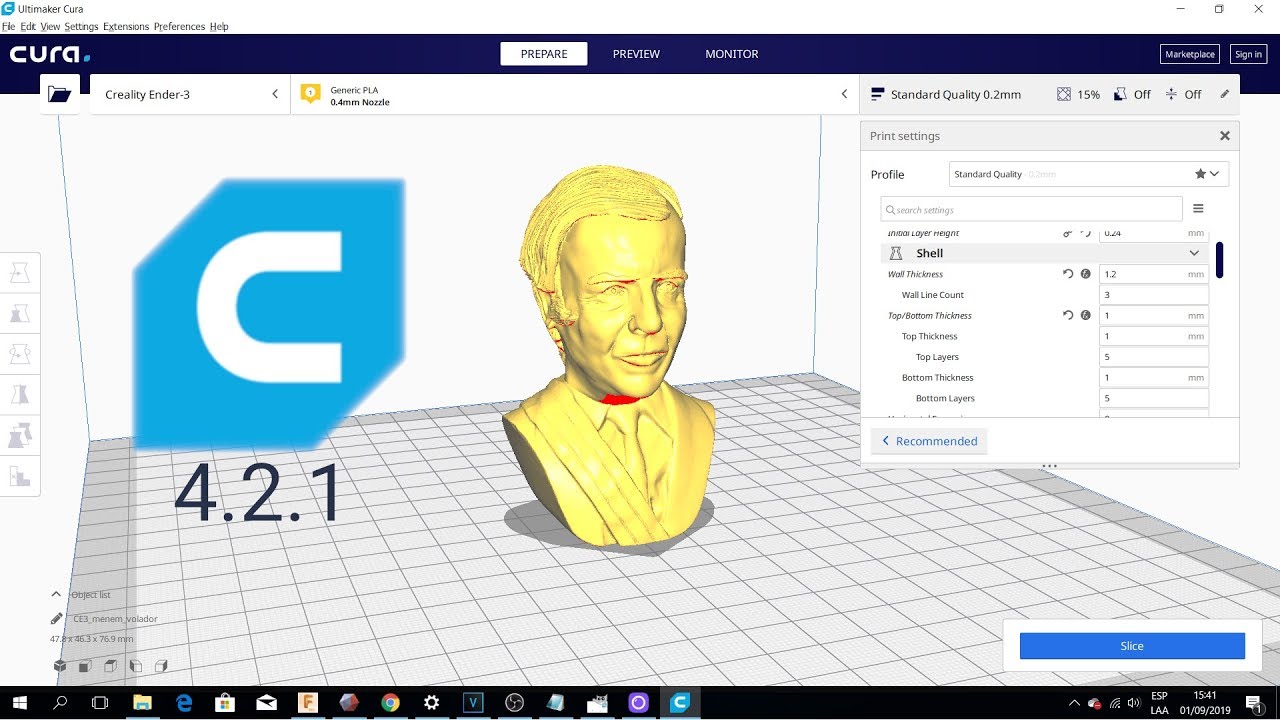Open the Edit menu

coord(28,26)
